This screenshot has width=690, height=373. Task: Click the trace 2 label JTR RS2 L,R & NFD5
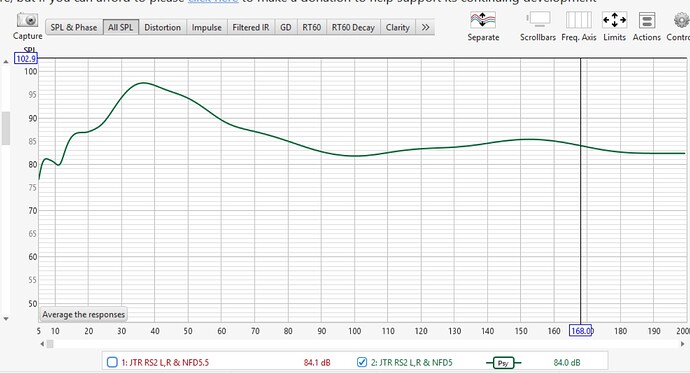click(411, 362)
